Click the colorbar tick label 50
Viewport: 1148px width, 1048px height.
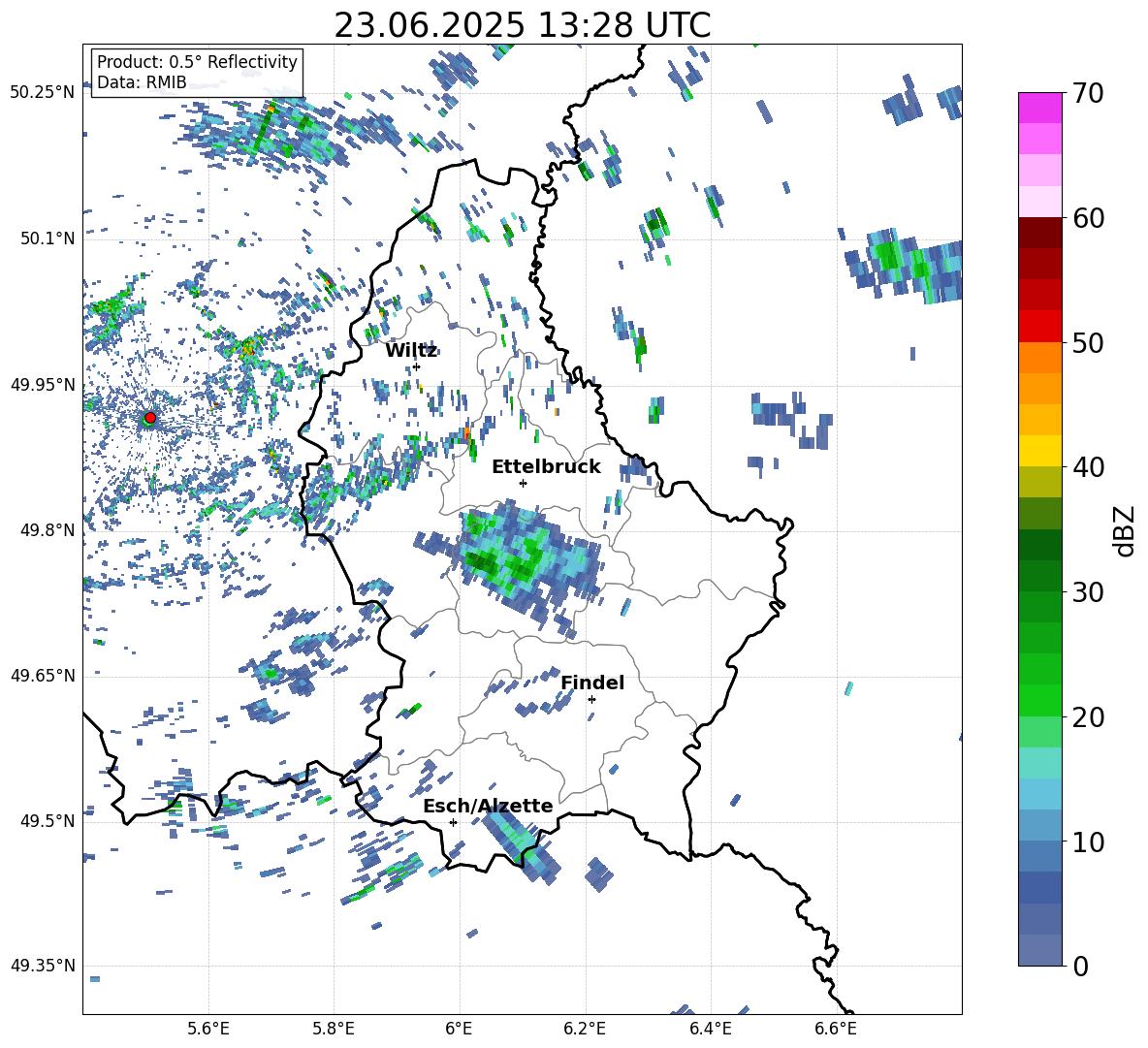(1088, 343)
